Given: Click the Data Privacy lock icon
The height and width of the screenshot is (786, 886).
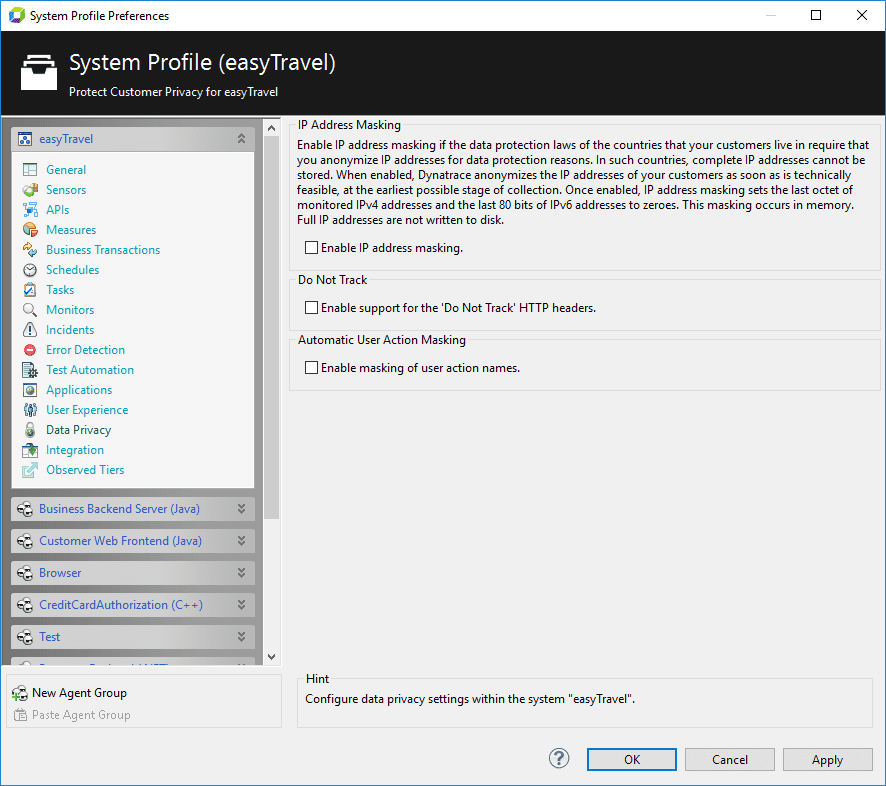Looking at the screenshot, I should (x=30, y=430).
